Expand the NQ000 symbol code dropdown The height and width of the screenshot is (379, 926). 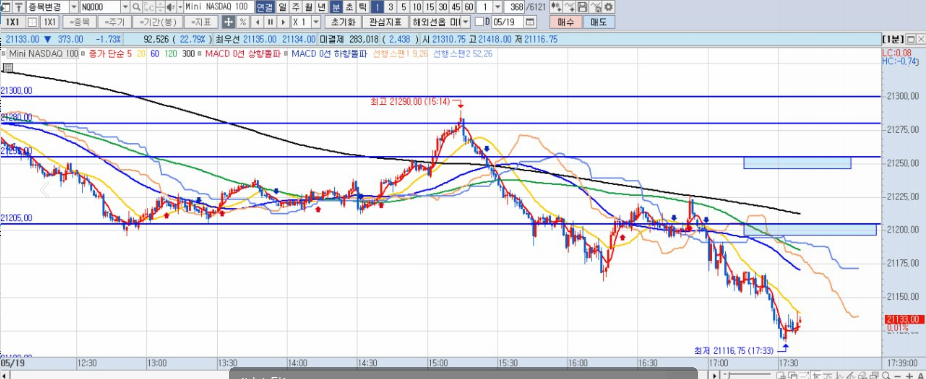point(125,7)
